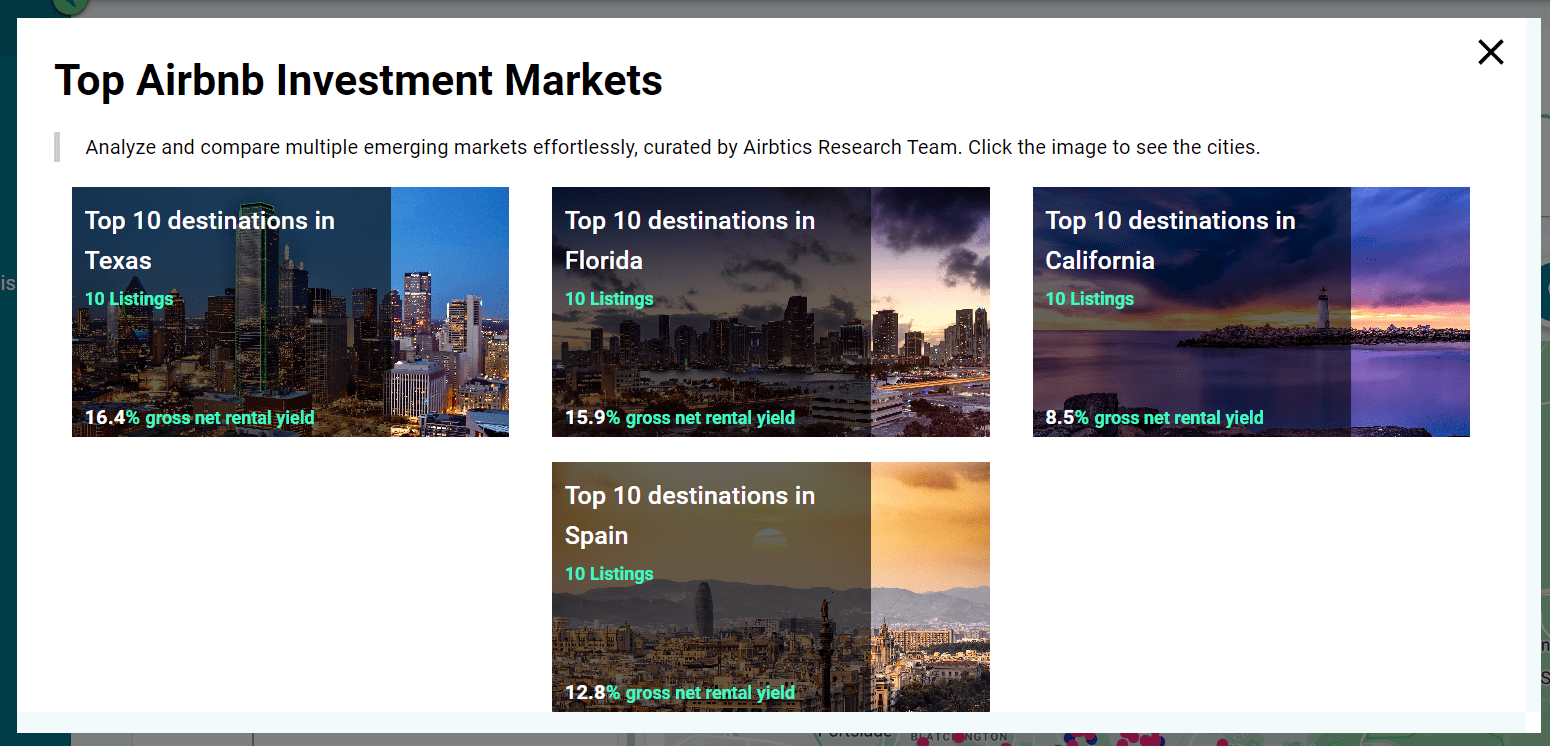The height and width of the screenshot is (746, 1550).
Task: Click the "Top 10 destinations in Spain" title
Action: point(690,515)
